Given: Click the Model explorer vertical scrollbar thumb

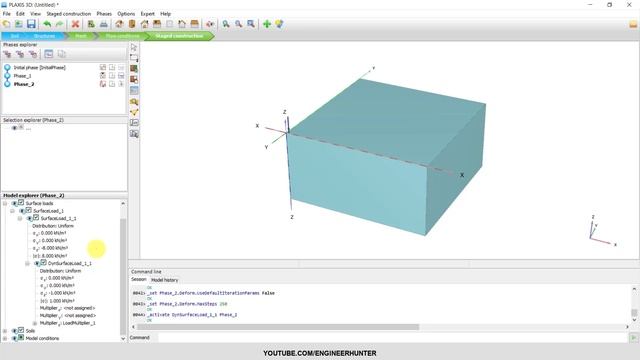Looking at the screenshot, I should click(x=123, y=276).
